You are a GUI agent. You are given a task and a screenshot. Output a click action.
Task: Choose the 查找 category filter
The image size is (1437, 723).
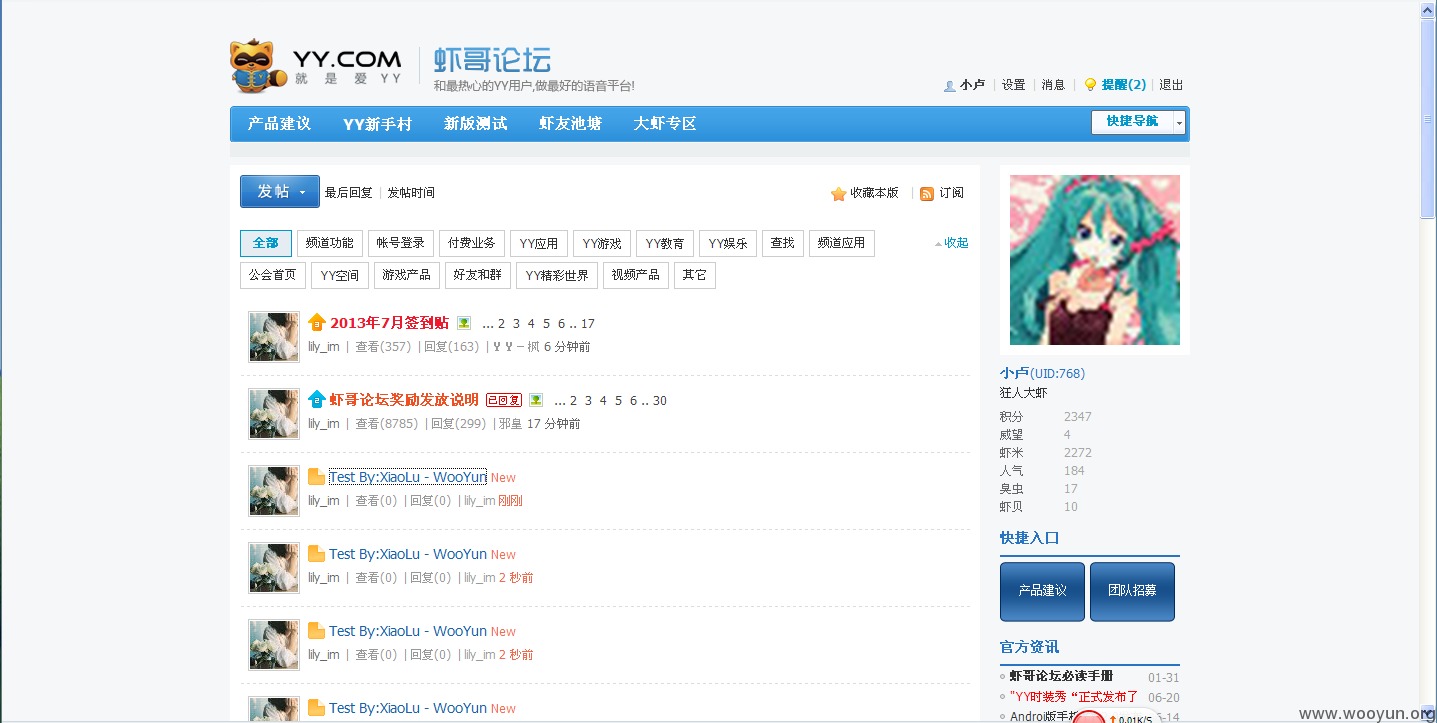(x=783, y=243)
